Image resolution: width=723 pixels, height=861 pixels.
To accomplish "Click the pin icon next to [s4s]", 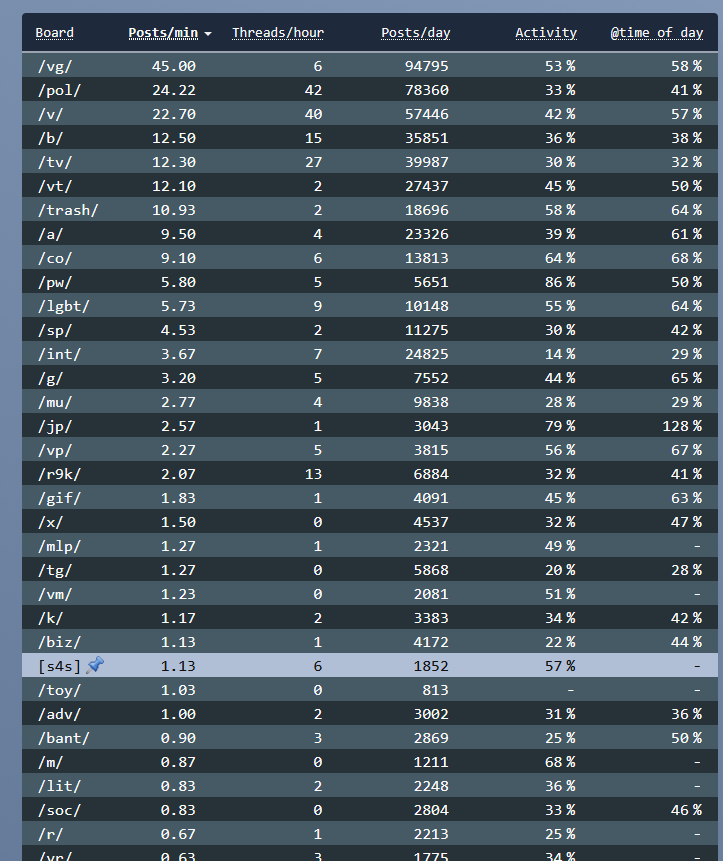I will point(95,665).
